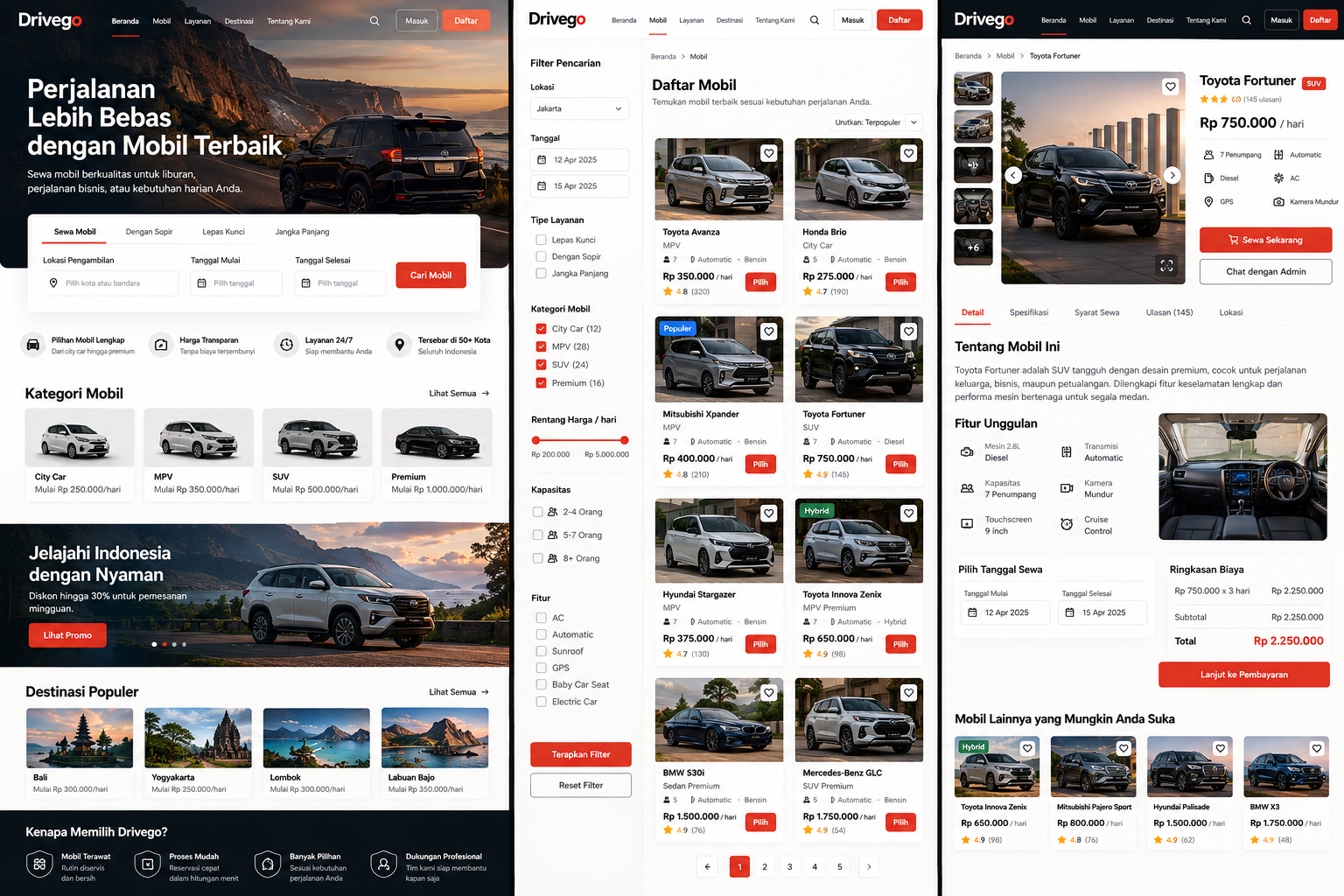Click Sewa Sekarang button
Viewport: 1344px width, 896px height.
(x=1265, y=240)
